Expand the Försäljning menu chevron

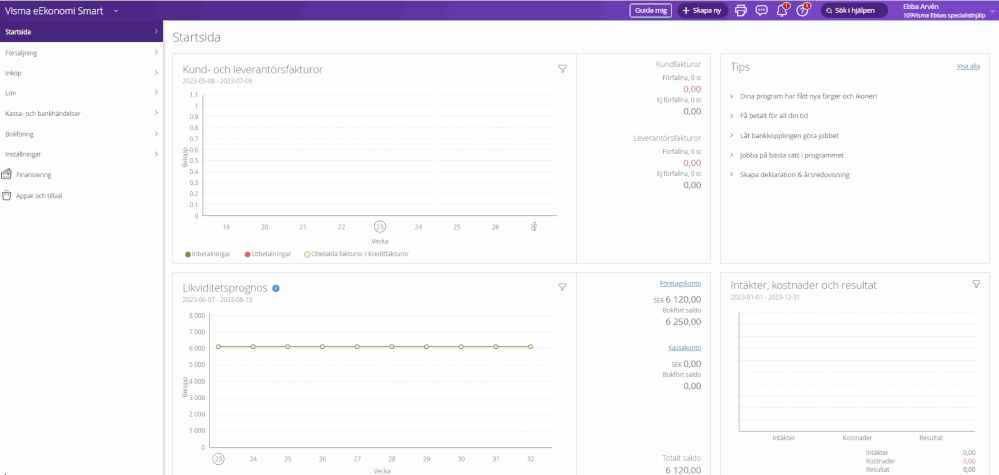156,53
